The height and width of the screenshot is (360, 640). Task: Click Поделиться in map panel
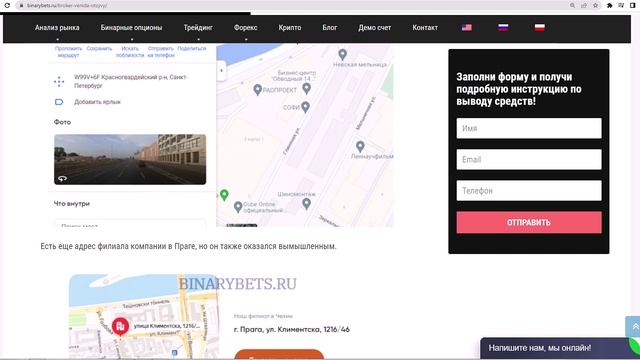(192, 49)
